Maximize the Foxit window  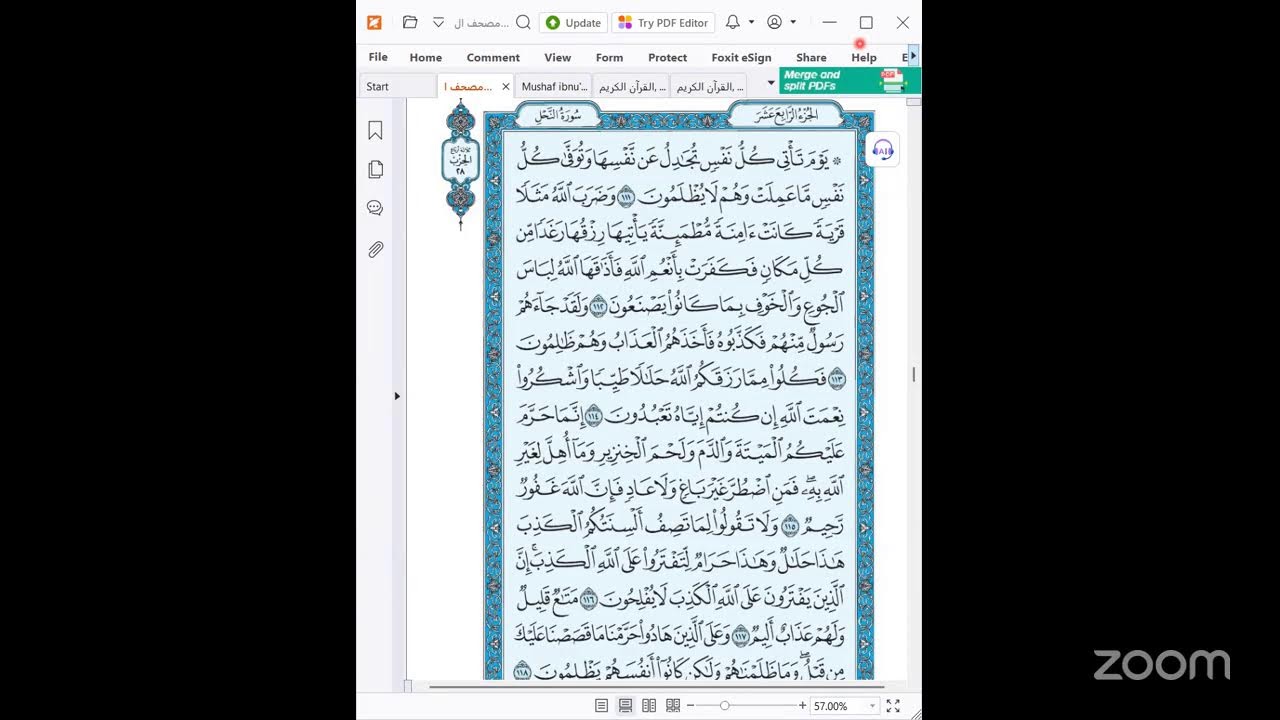pos(866,22)
